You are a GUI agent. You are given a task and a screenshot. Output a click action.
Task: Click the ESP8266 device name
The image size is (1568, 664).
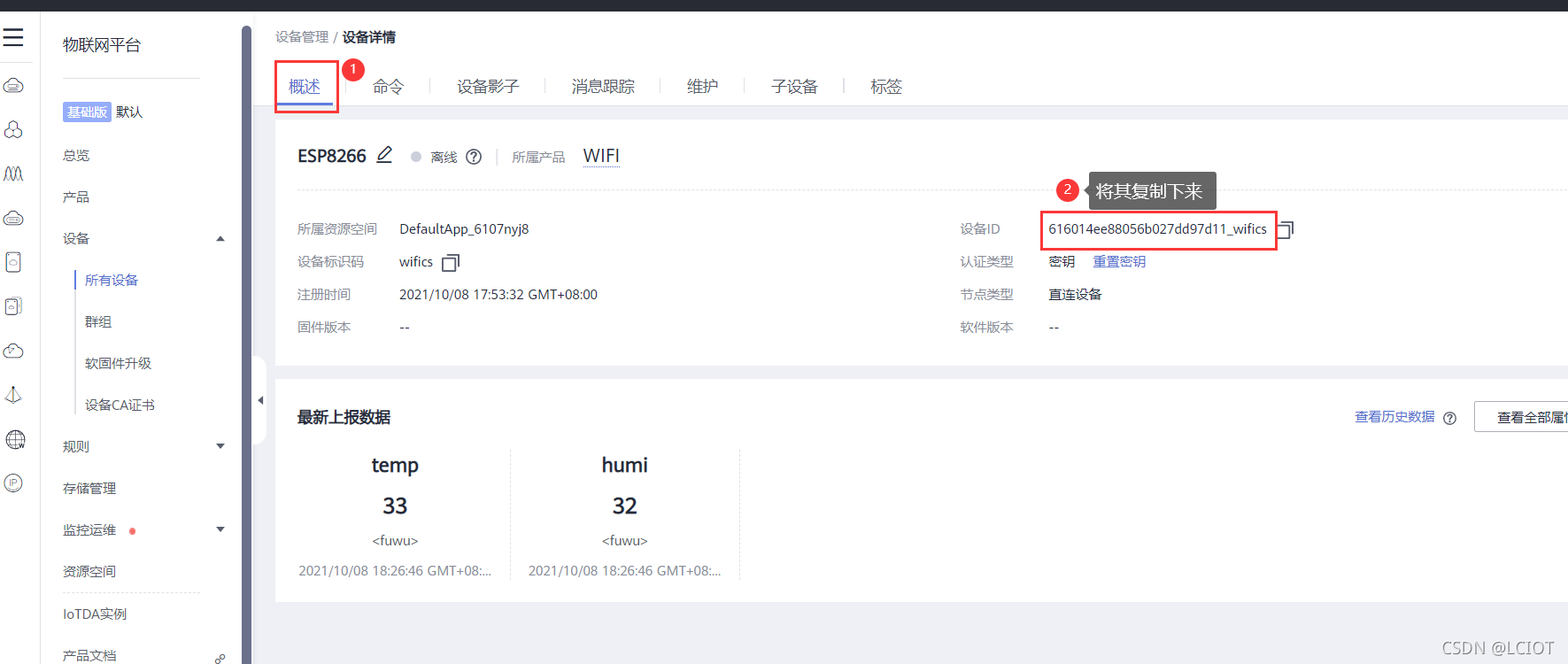point(332,156)
